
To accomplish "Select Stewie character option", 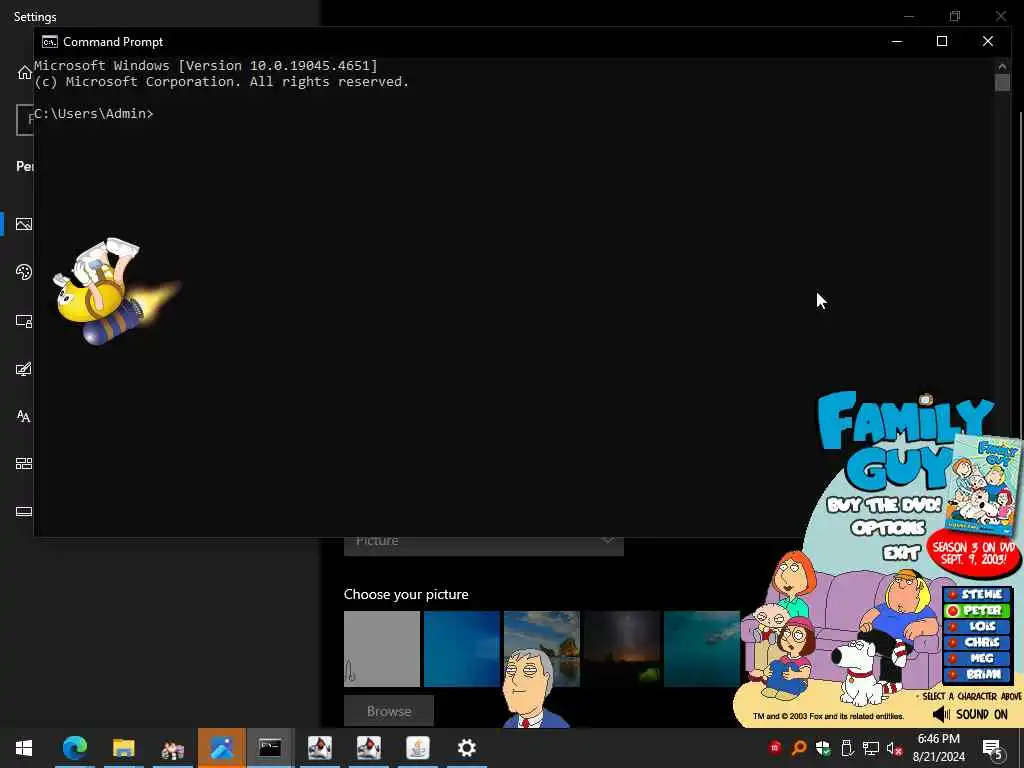I will (x=978, y=594).
